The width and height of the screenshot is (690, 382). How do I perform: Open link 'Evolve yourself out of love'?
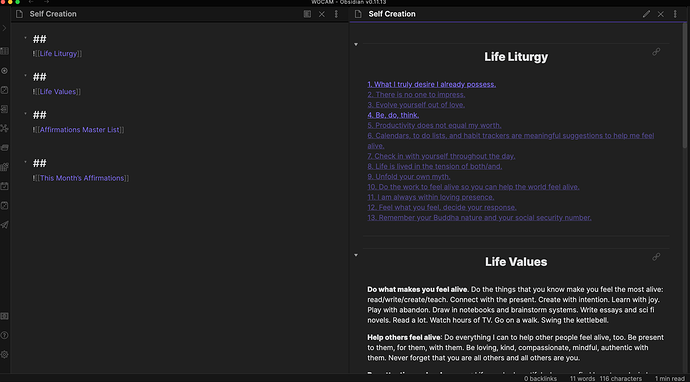pos(416,105)
